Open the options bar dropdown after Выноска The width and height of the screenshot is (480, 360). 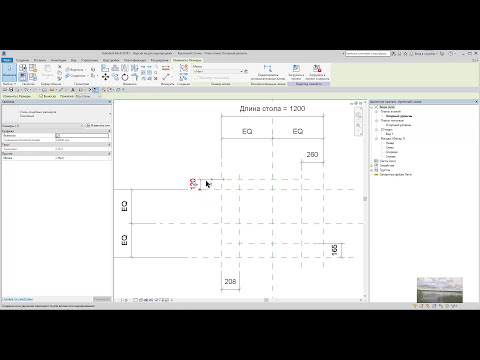click(88, 96)
